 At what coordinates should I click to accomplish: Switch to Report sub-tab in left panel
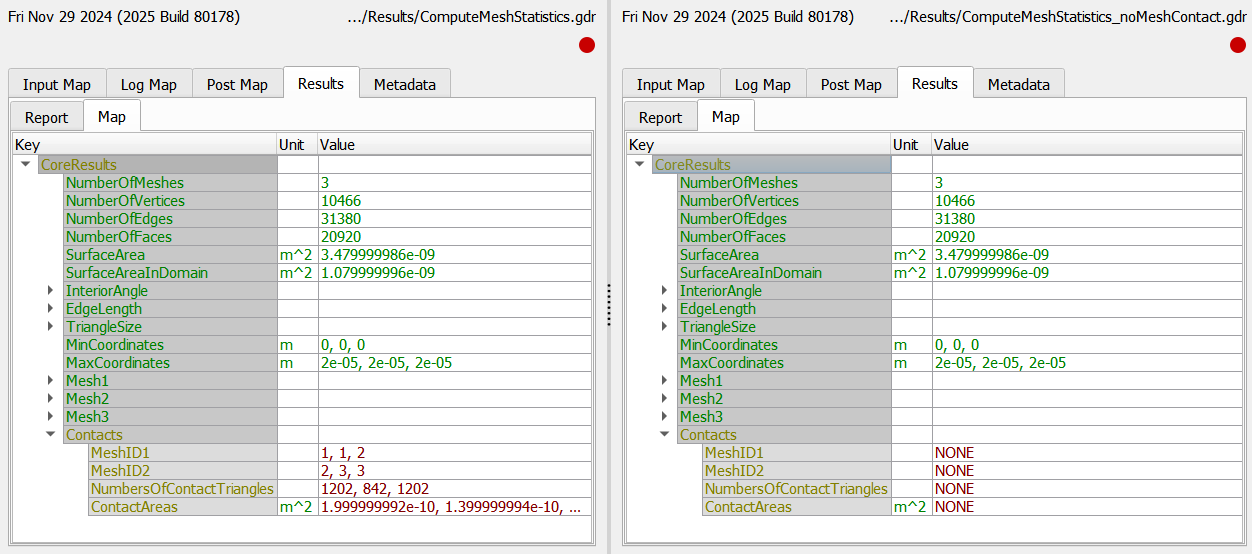(46, 117)
